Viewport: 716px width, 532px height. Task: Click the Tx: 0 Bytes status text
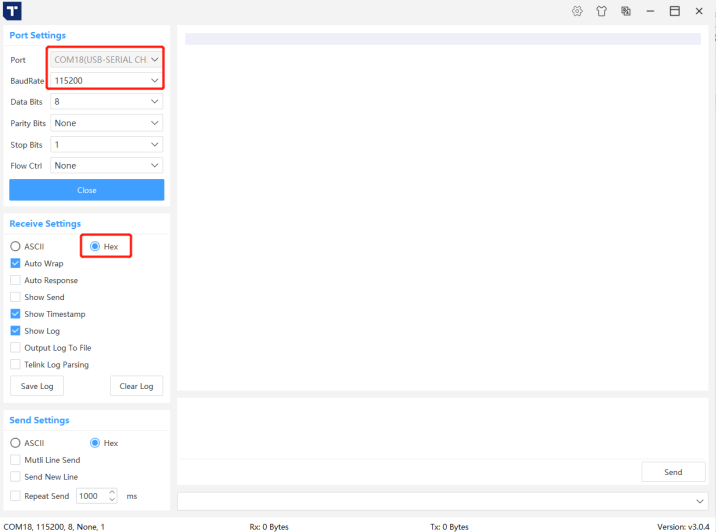coord(449,527)
